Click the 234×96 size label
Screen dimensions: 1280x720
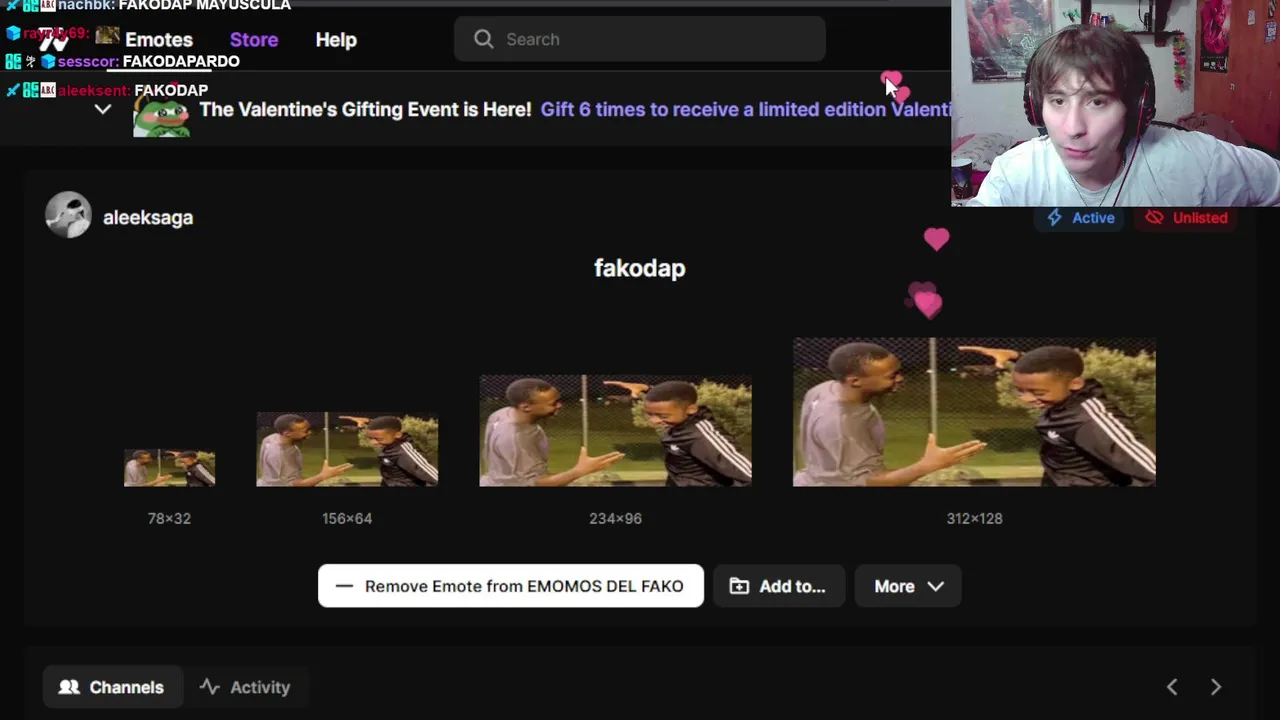(615, 518)
